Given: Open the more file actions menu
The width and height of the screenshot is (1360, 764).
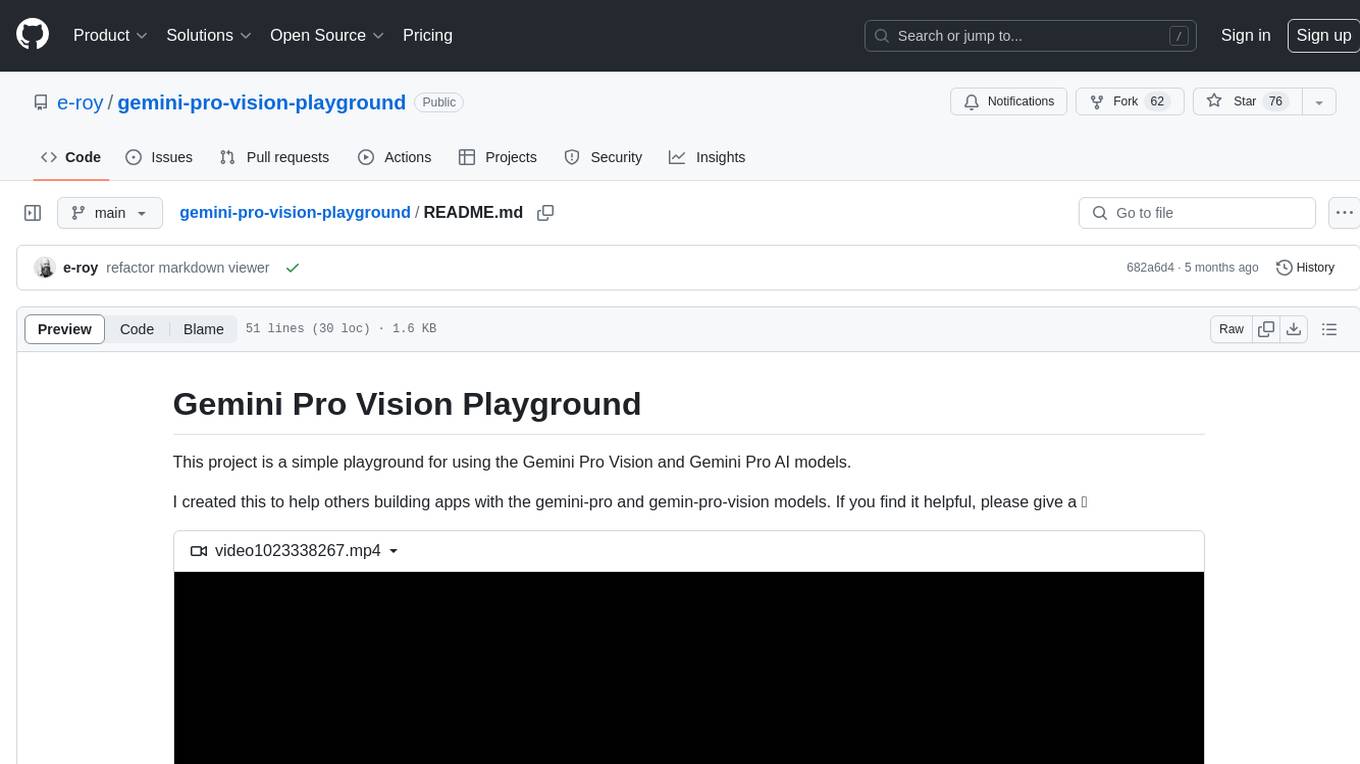Looking at the screenshot, I should coord(1344,213).
